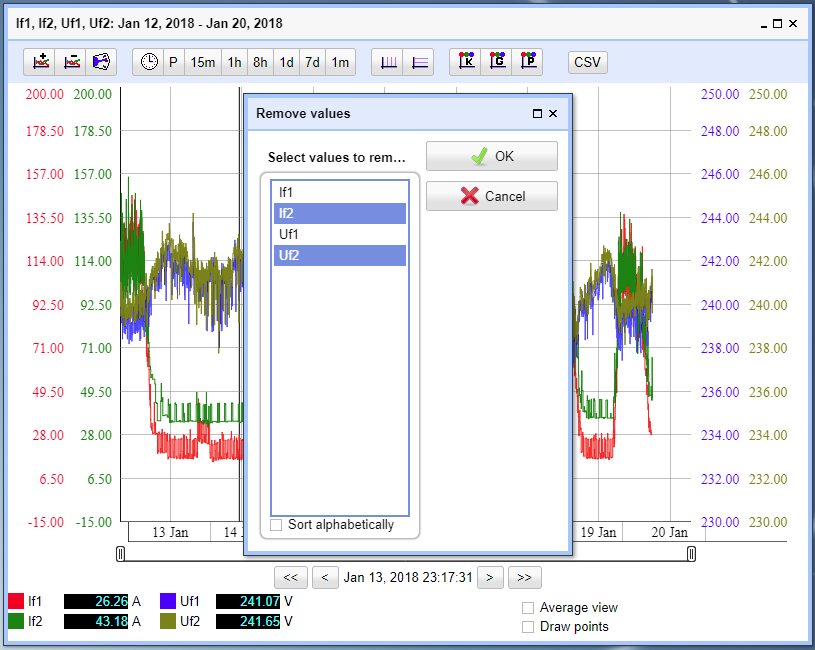
Task: Click the If2 value 43.18 readout
Action: click(x=96, y=621)
